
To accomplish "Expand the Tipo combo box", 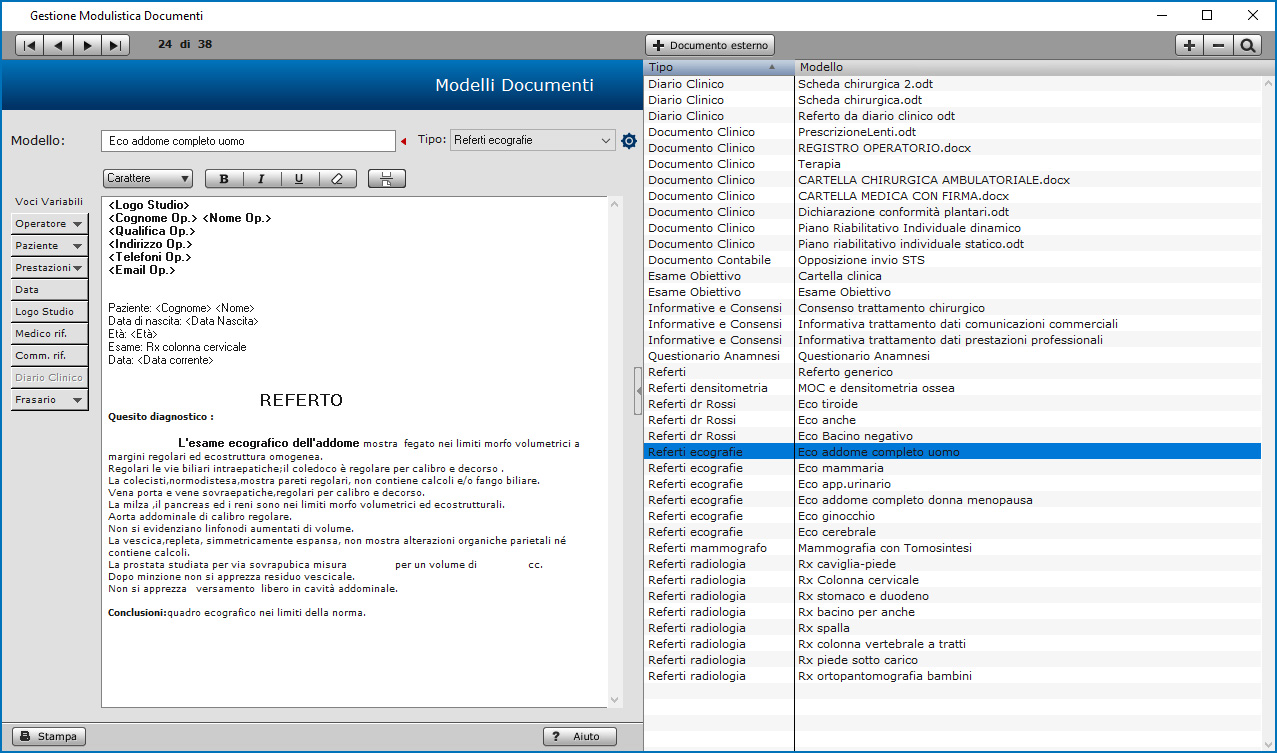I will tap(606, 141).
